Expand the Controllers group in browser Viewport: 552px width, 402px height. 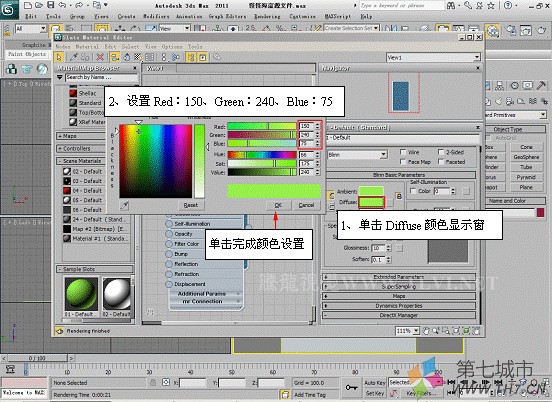coord(81,149)
